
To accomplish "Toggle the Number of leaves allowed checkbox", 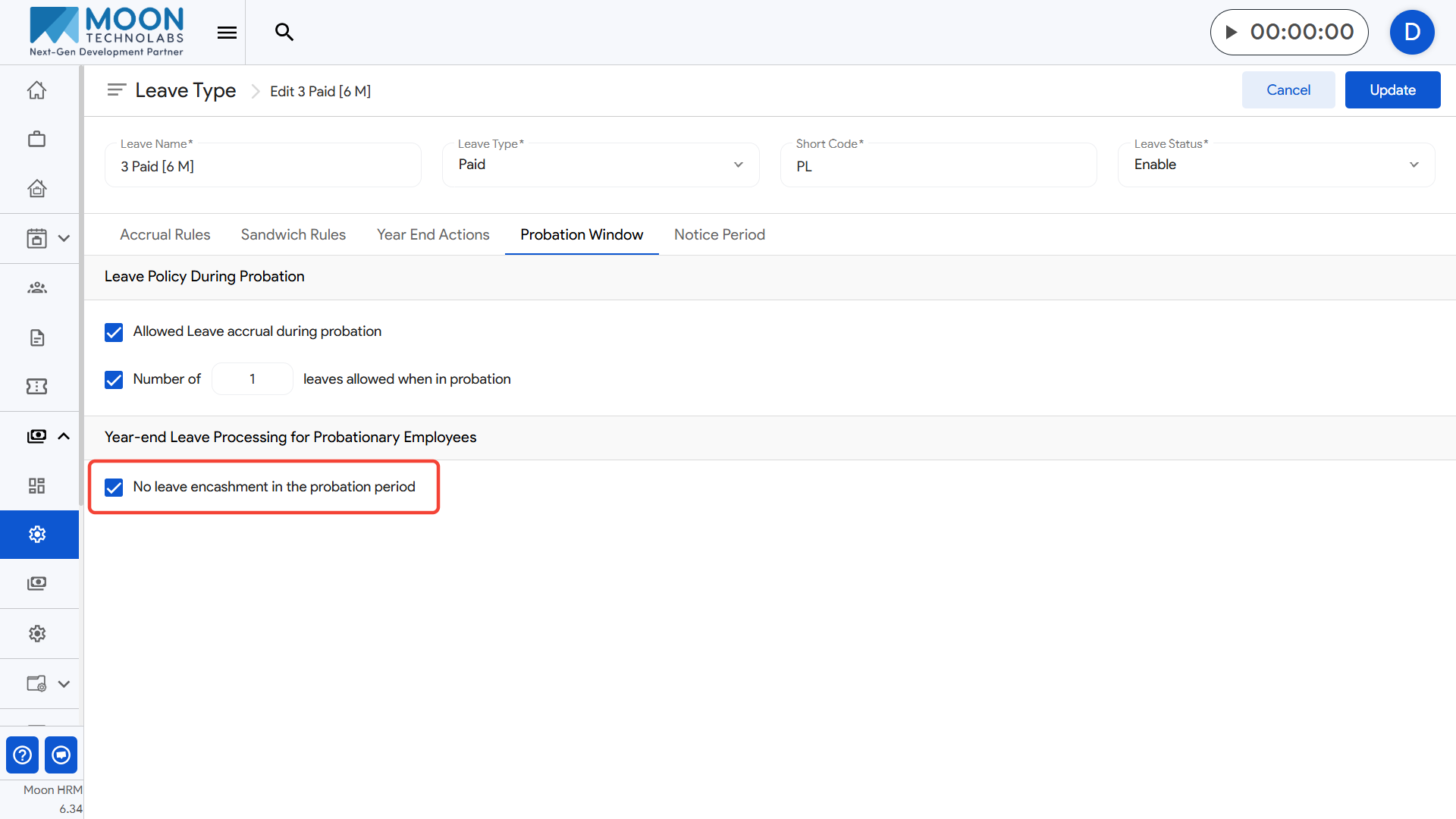I will tap(114, 380).
